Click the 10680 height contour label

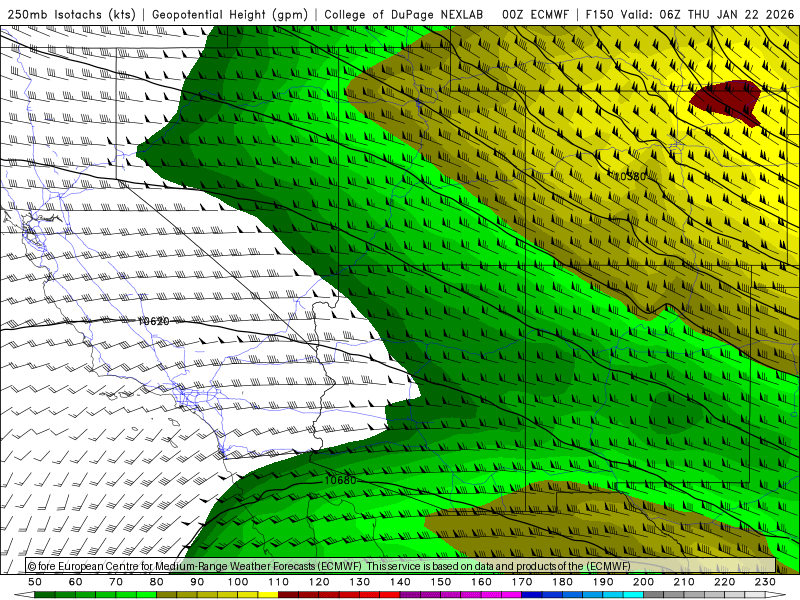click(x=340, y=481)
